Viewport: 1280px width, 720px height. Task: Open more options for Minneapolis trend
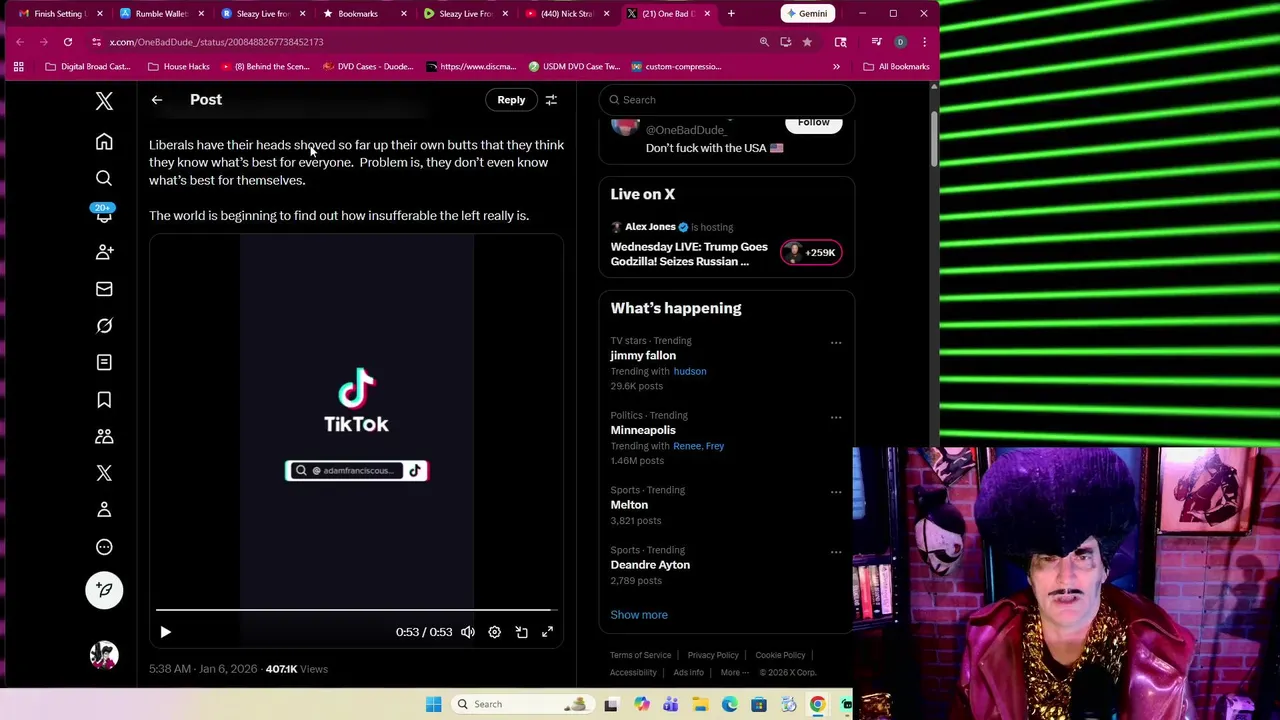836,417
